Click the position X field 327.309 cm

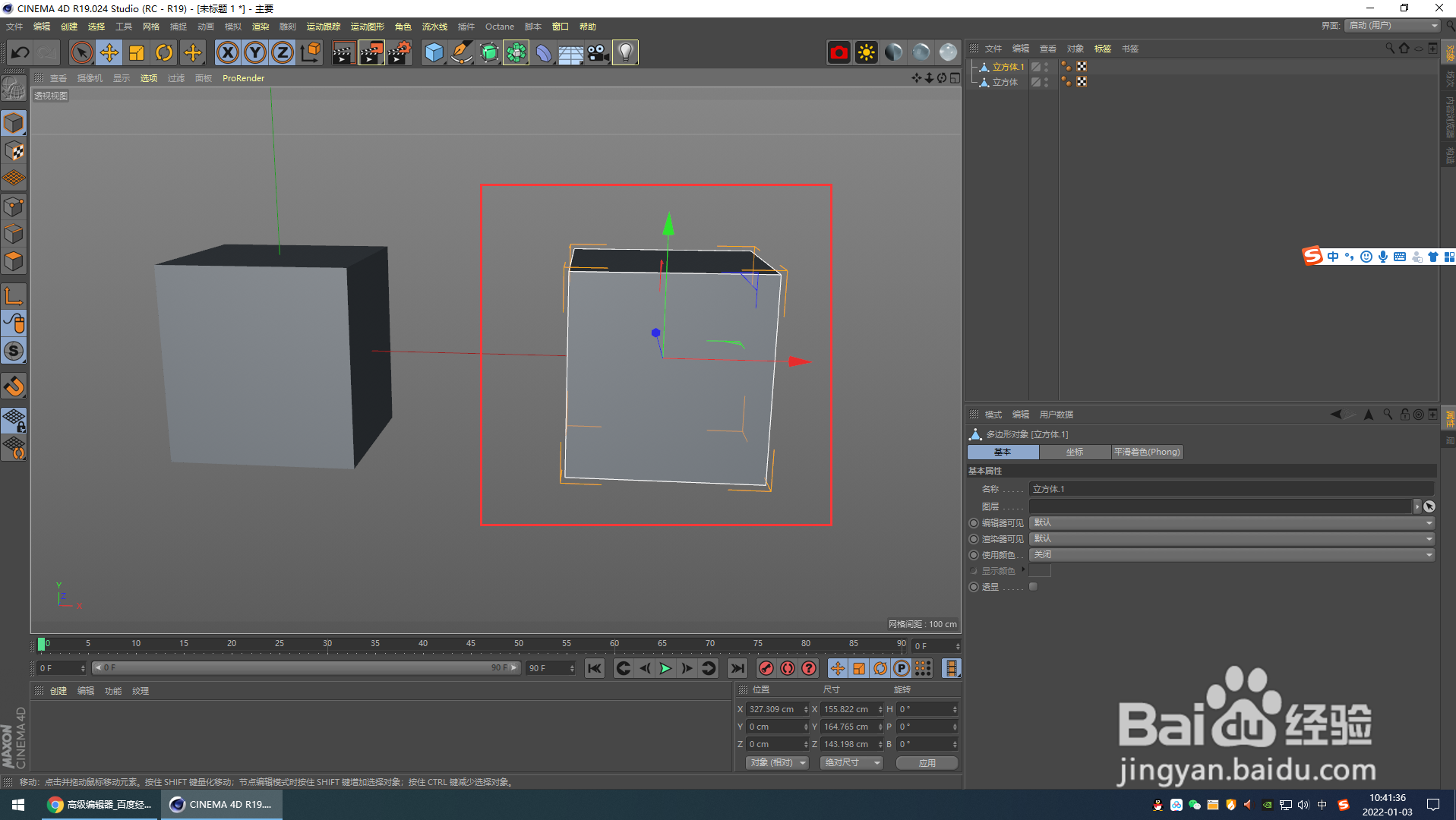tap(773, 709)
